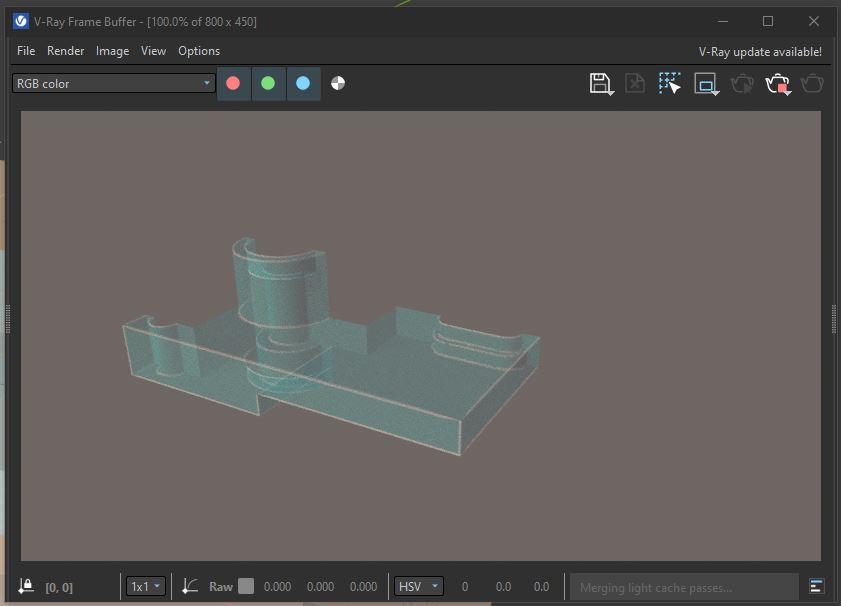This screenshot has width=841, height=606.
Task: Click the Raw color swatch
Action: coord(246,587)
